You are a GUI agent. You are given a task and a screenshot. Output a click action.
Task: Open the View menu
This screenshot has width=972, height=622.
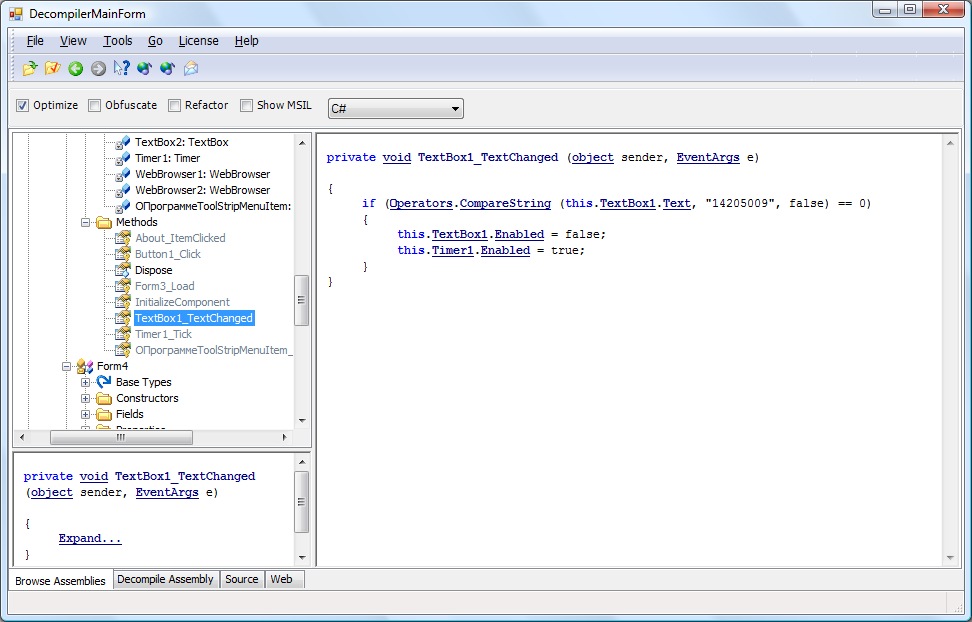[73, 41]
